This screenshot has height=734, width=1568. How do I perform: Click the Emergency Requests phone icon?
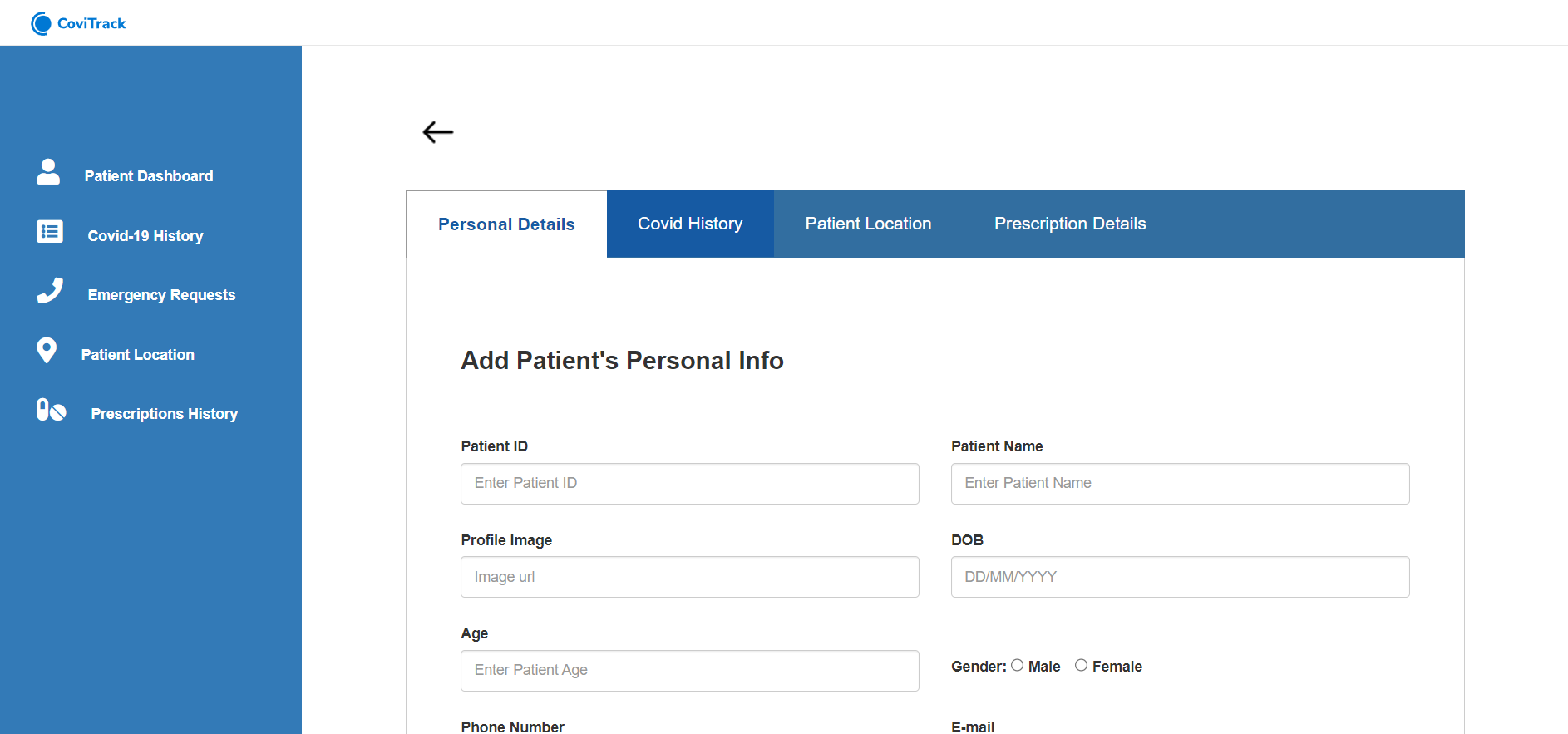coord(50,290)
